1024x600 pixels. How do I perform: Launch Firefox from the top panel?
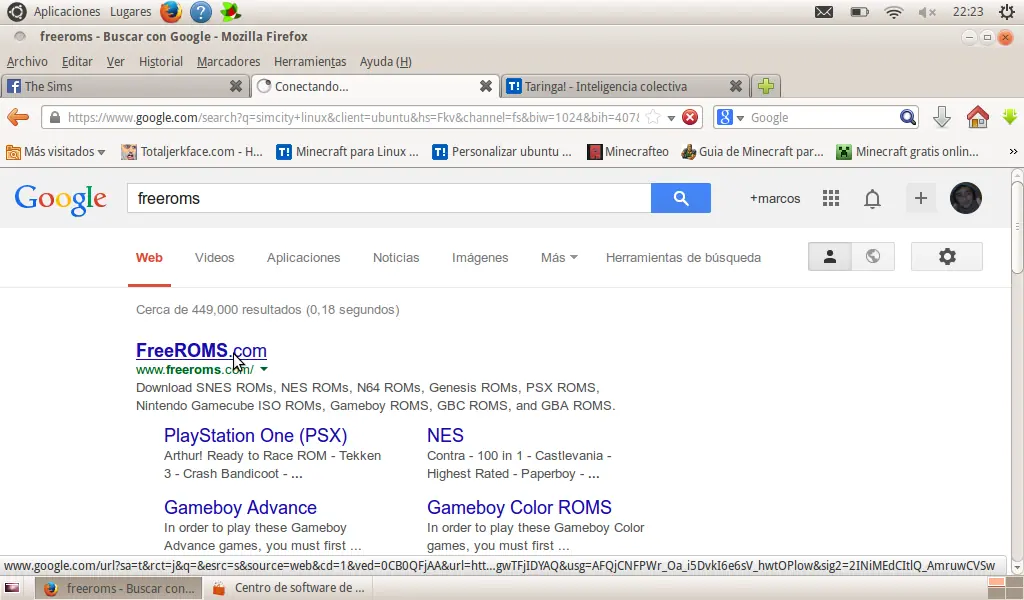coord(170,11)
